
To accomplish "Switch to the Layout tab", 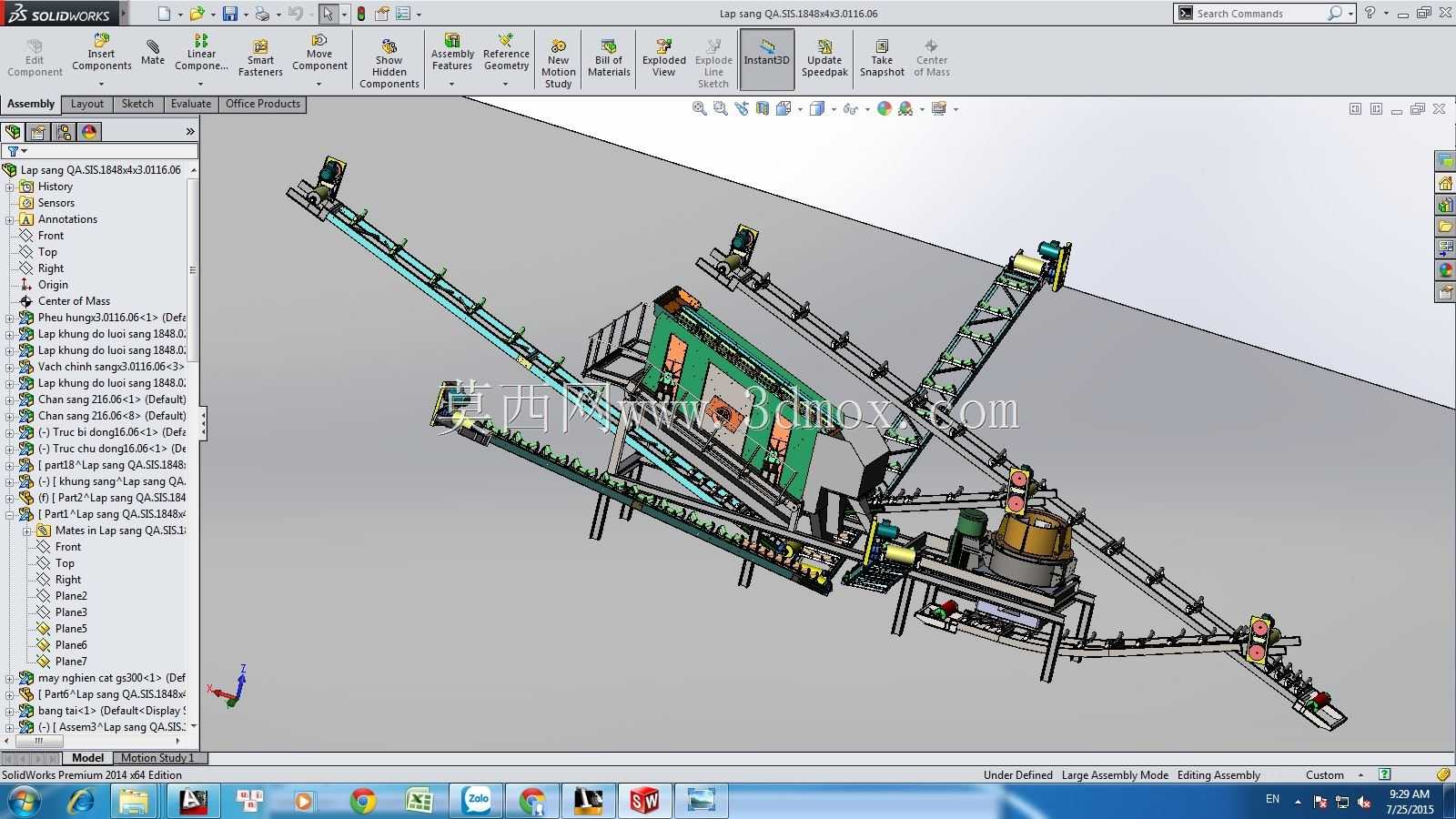I will pos(87,104).
